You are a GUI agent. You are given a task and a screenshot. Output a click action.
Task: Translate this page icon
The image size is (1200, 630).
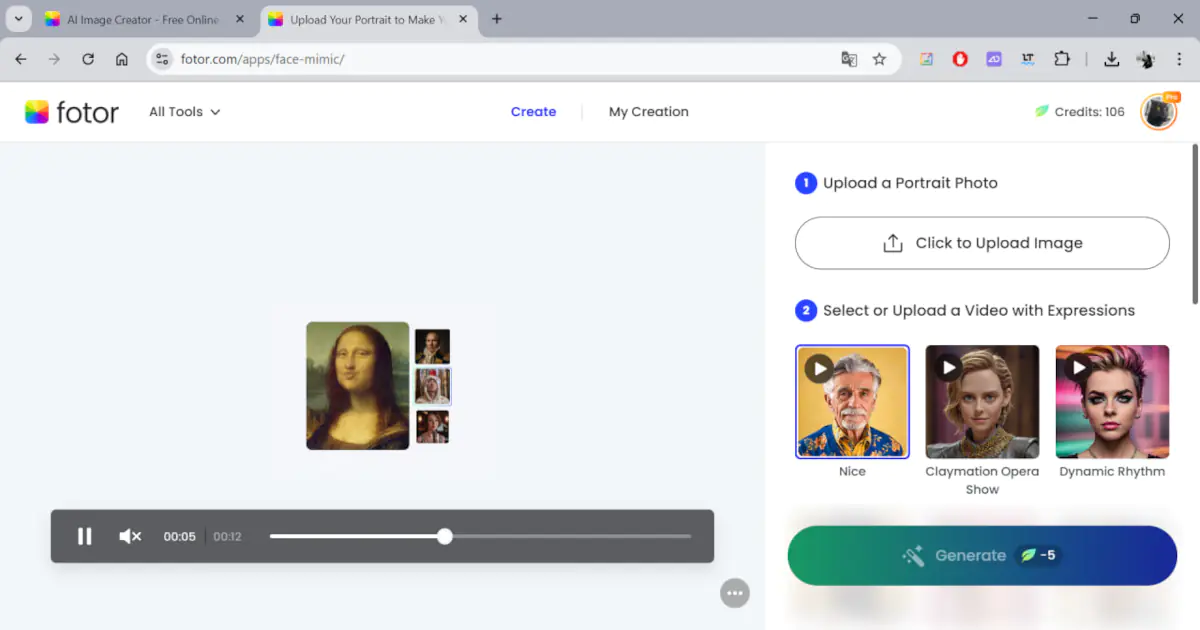pos(849,59)
